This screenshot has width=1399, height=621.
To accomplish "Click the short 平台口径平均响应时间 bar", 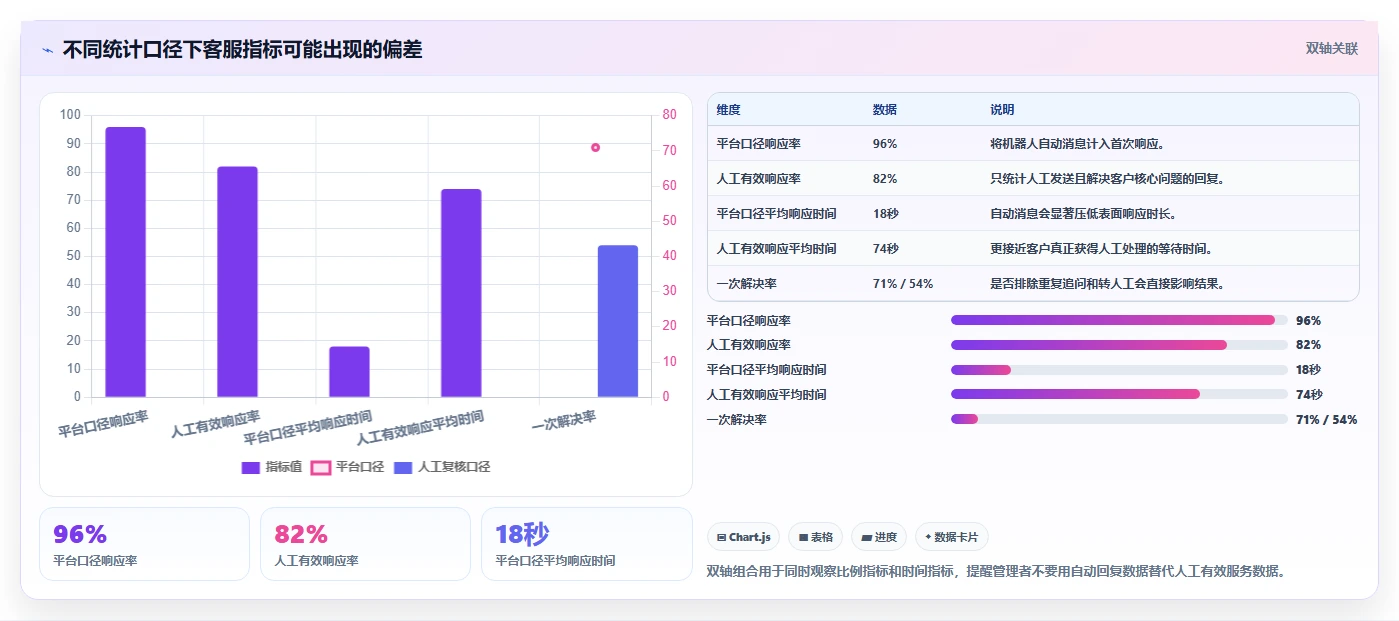I will tap(349, 372).
